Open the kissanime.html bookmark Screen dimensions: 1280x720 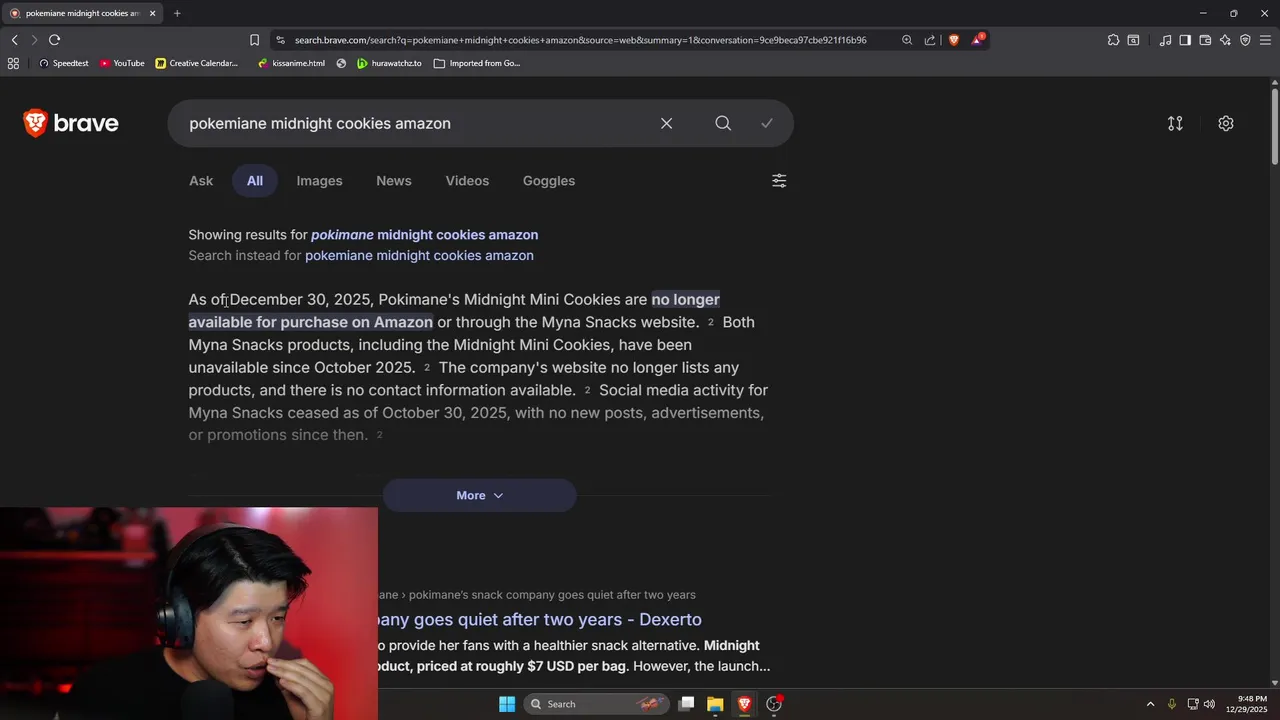click(x=291, y=63)
